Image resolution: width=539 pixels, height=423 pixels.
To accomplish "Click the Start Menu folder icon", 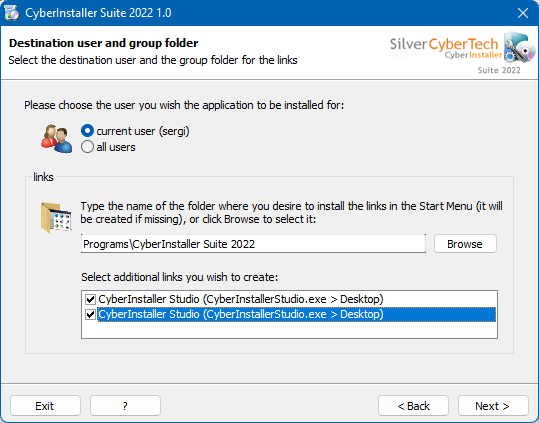I will (x=56, y=218).
